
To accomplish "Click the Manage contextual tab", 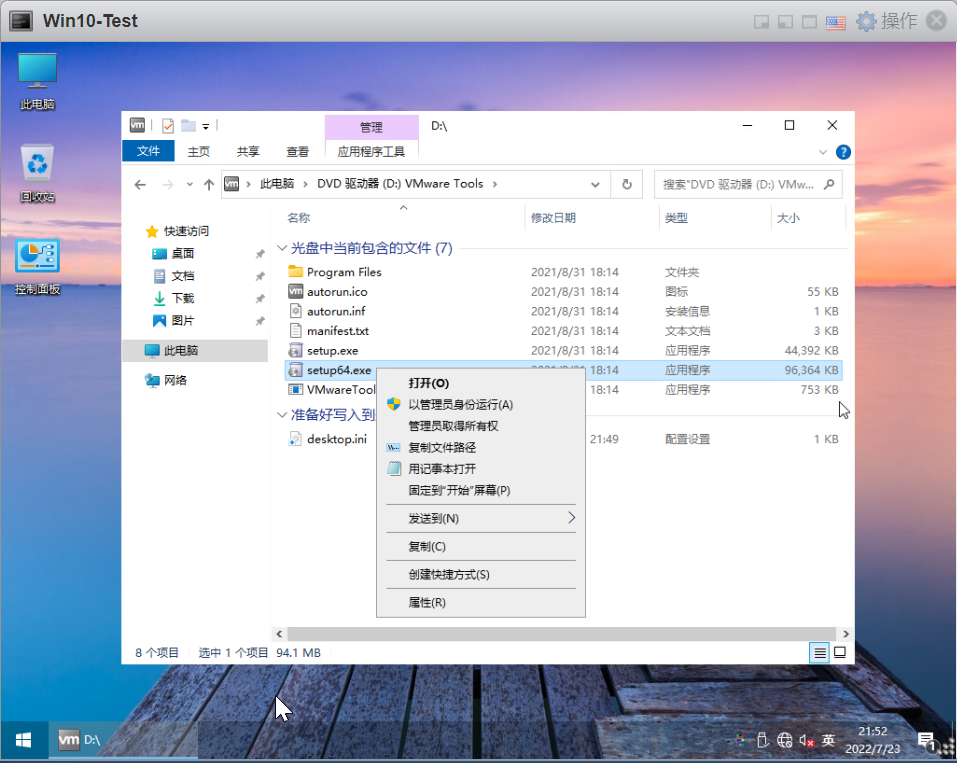I will coord(371,127).
